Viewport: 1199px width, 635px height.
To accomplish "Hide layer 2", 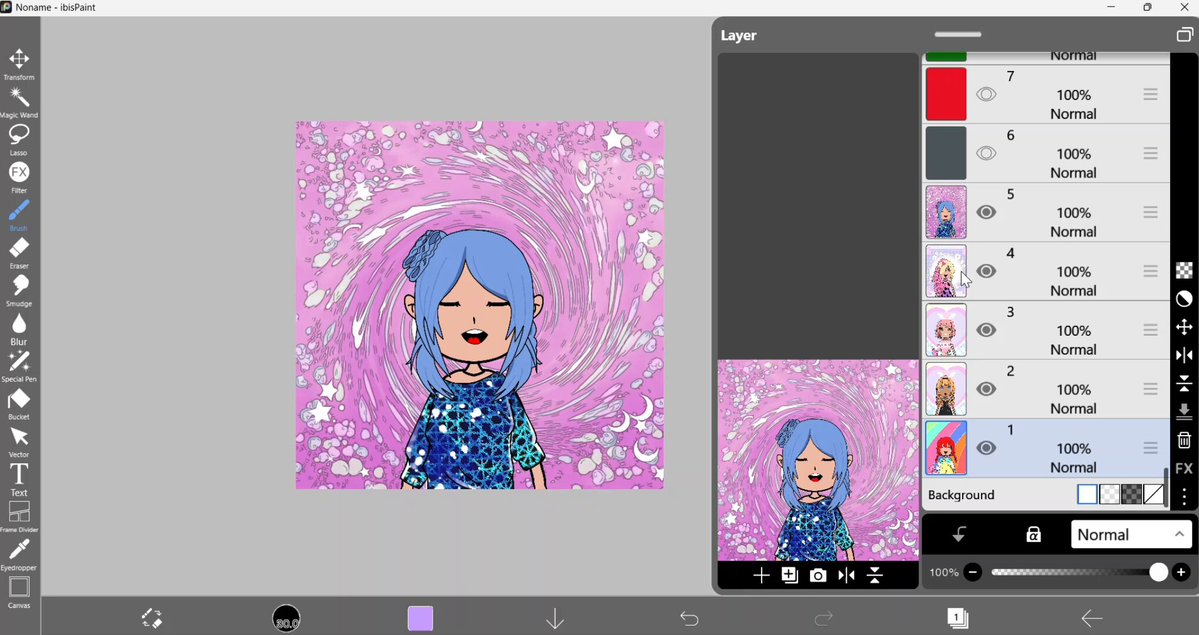I will coord(986,389).
